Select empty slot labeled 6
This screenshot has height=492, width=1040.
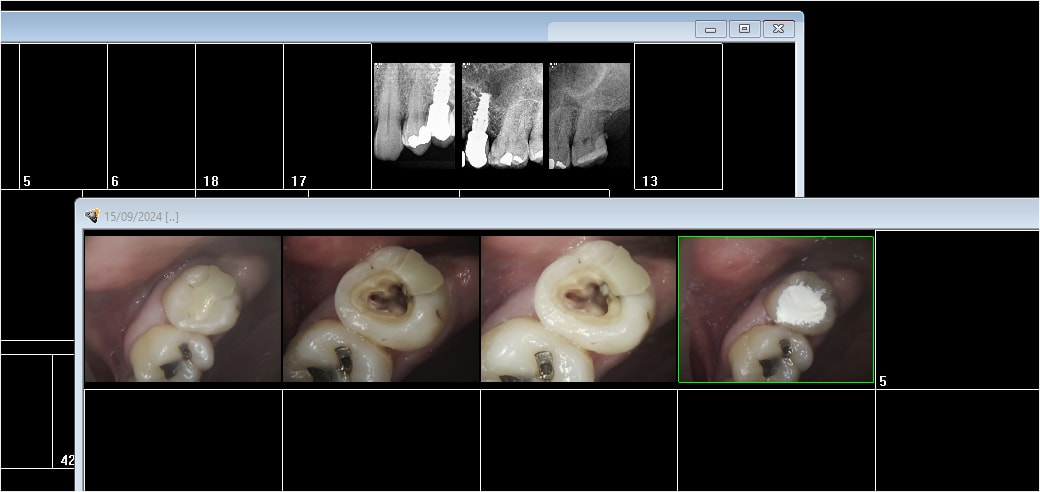coord(151,115)
